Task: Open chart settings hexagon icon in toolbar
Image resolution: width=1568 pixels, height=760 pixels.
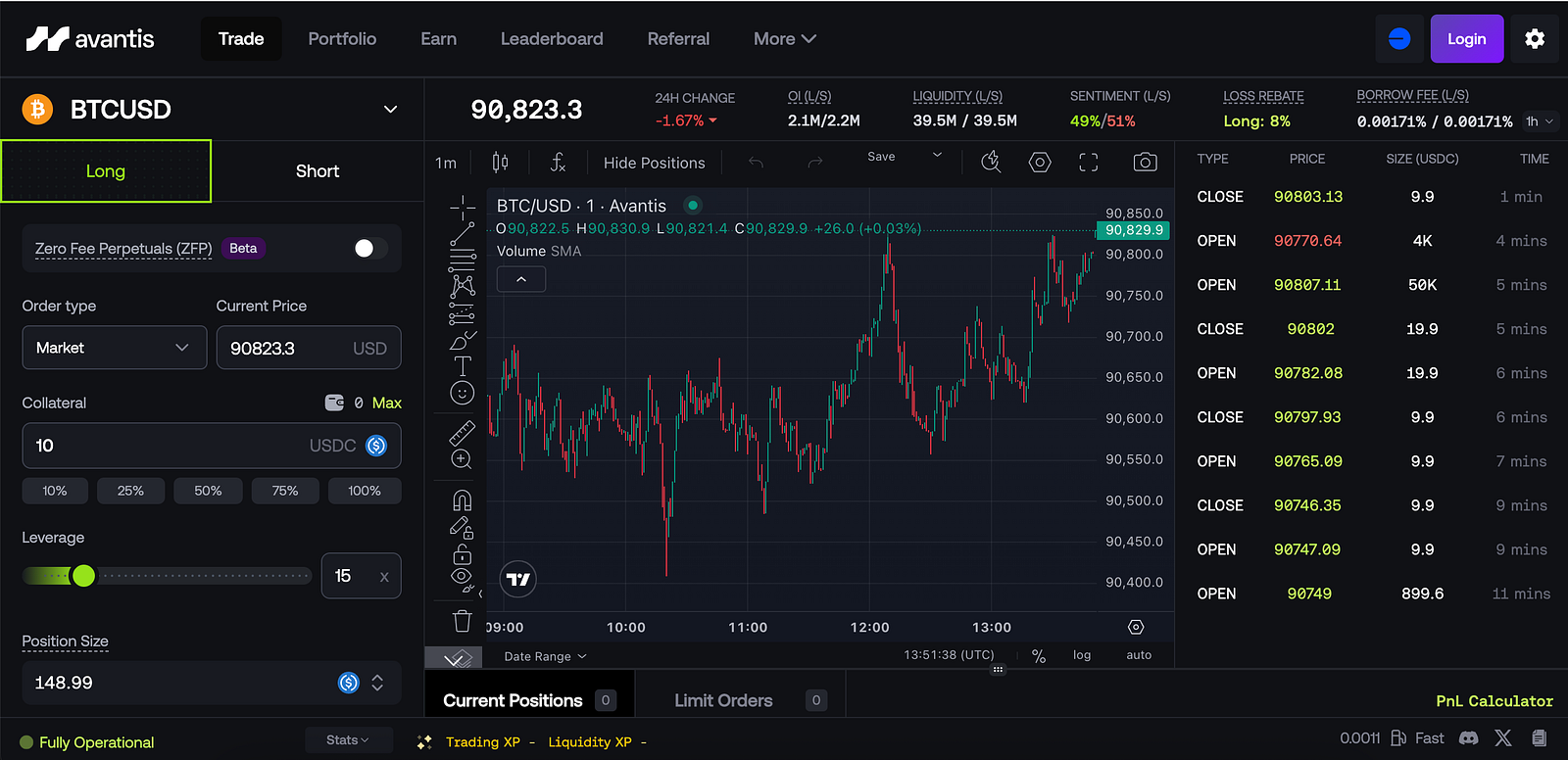Action: (1040, 163)
